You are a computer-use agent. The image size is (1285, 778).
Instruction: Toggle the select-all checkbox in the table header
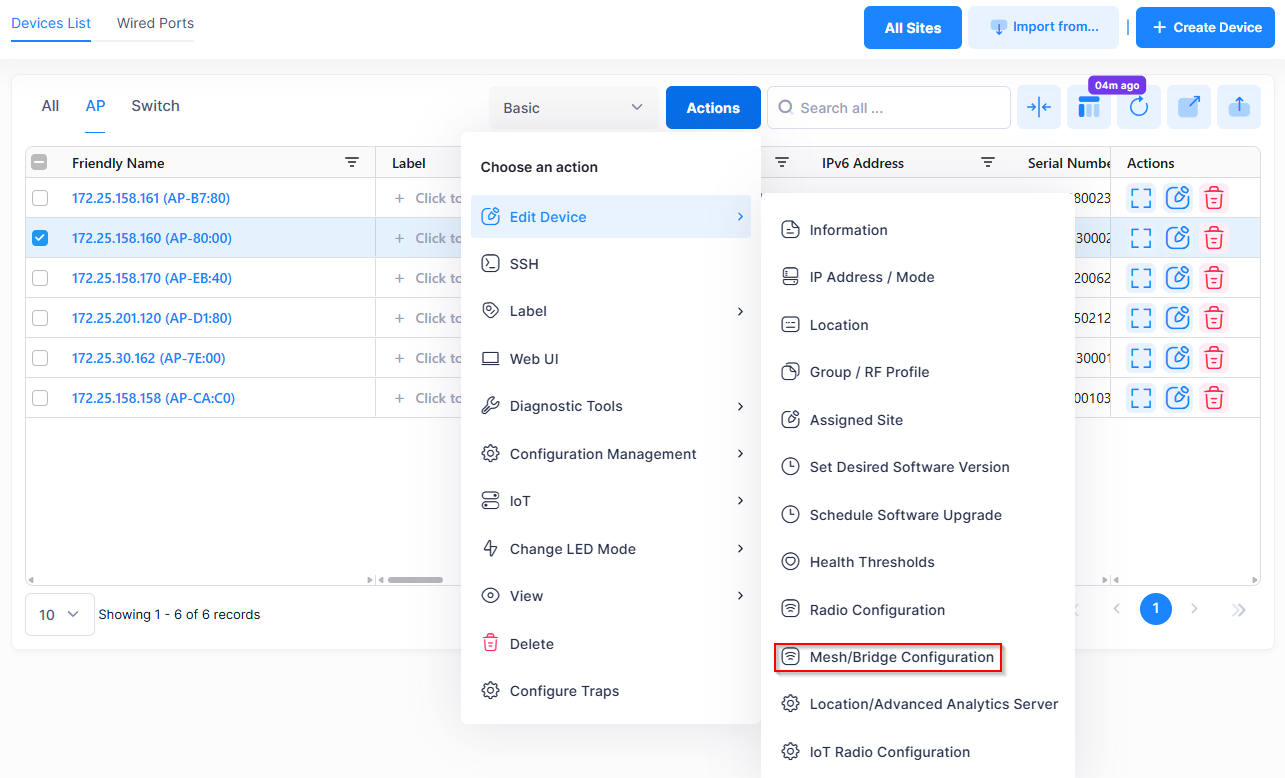tap(40, 163)
